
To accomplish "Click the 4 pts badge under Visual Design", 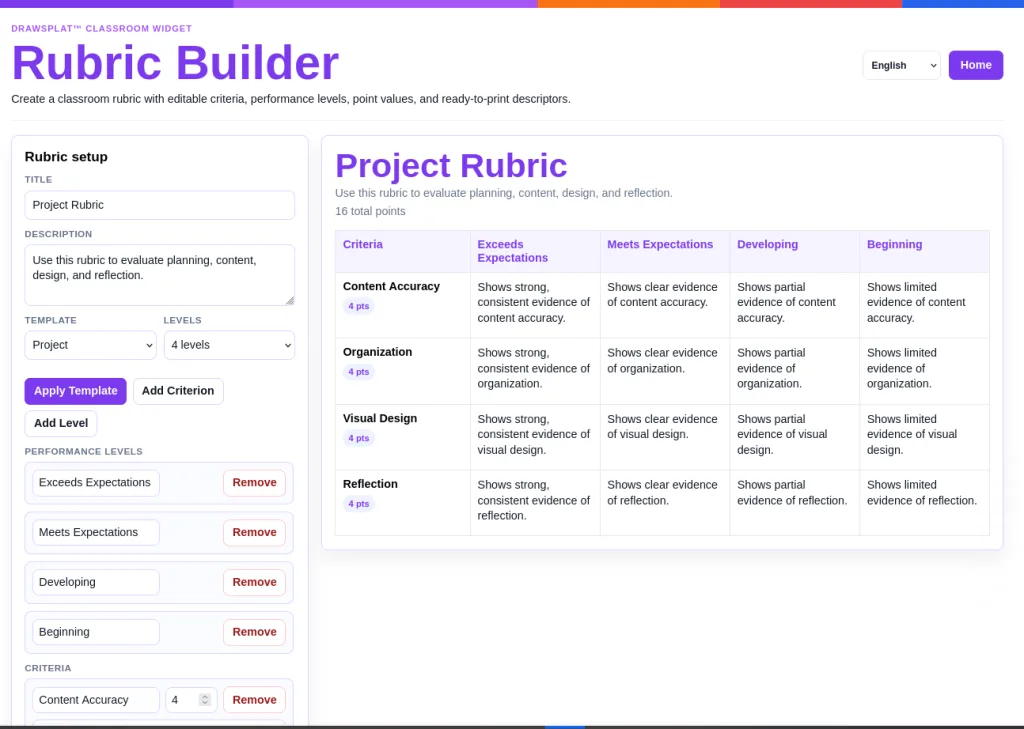I will 359,438.
